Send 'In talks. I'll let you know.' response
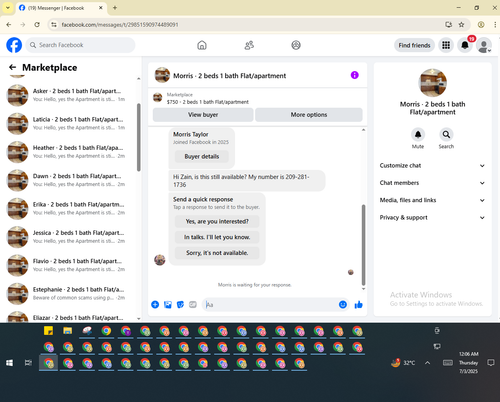 pyautogui.click(x=217, y=237)
